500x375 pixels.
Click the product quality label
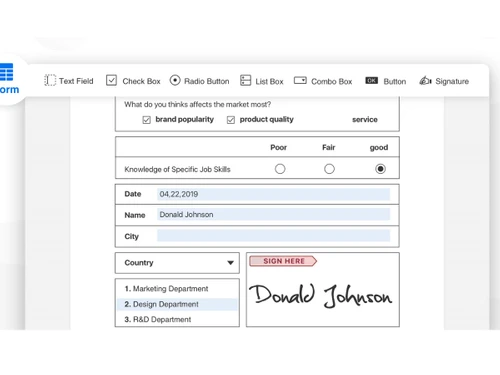tap(267, 119)
